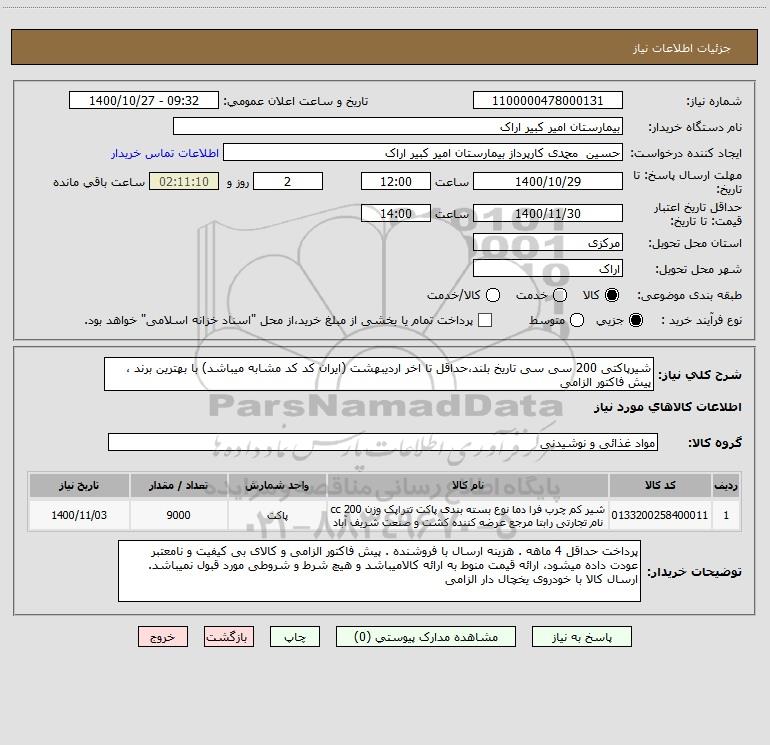This screenshot has width=770, height=745.
Task: Click the واحد شمارش column header
Action: click(x=277, y=485)
